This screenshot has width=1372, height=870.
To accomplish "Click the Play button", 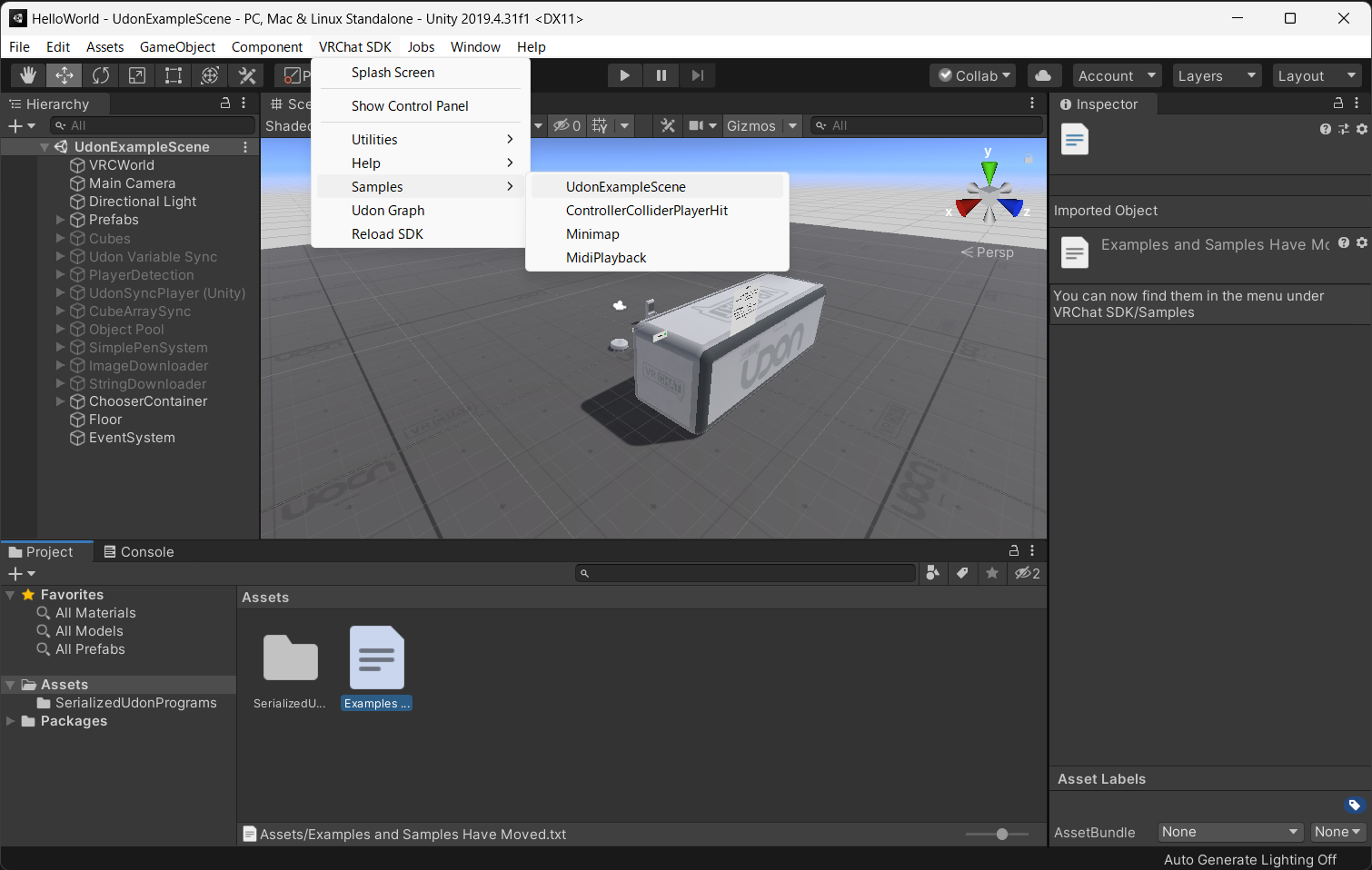I will 624,75.
